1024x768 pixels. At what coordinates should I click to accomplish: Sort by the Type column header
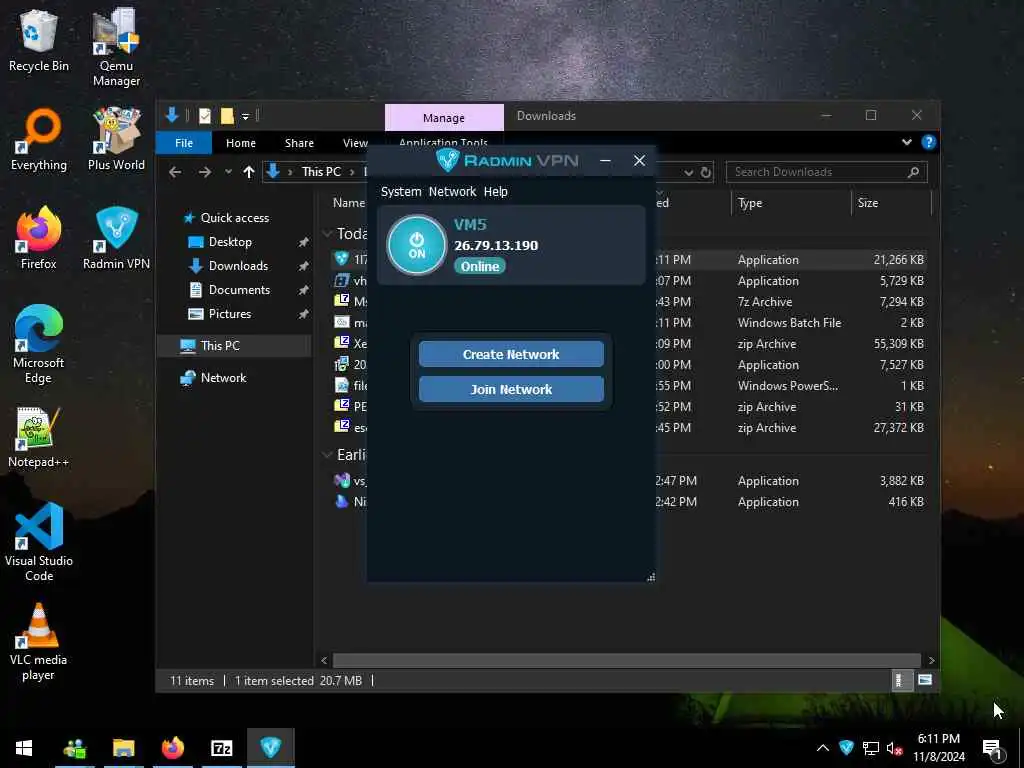point(791,203)
